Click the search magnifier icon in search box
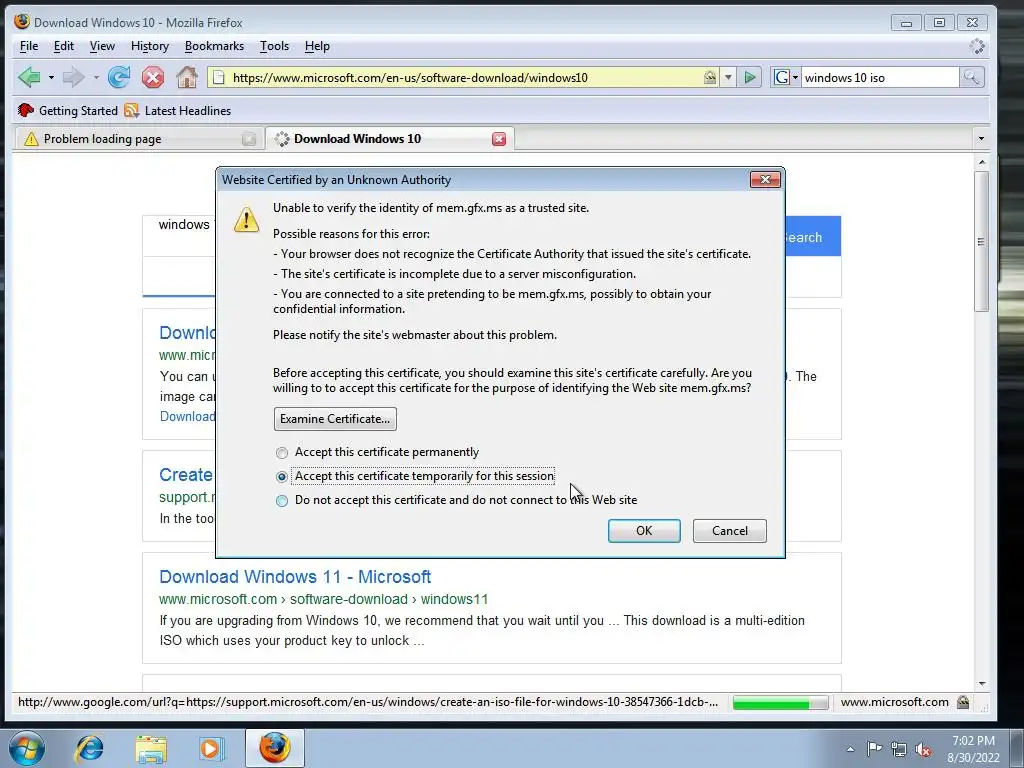This screenshot has height=768, width=1024. click(x=971, y=78)
